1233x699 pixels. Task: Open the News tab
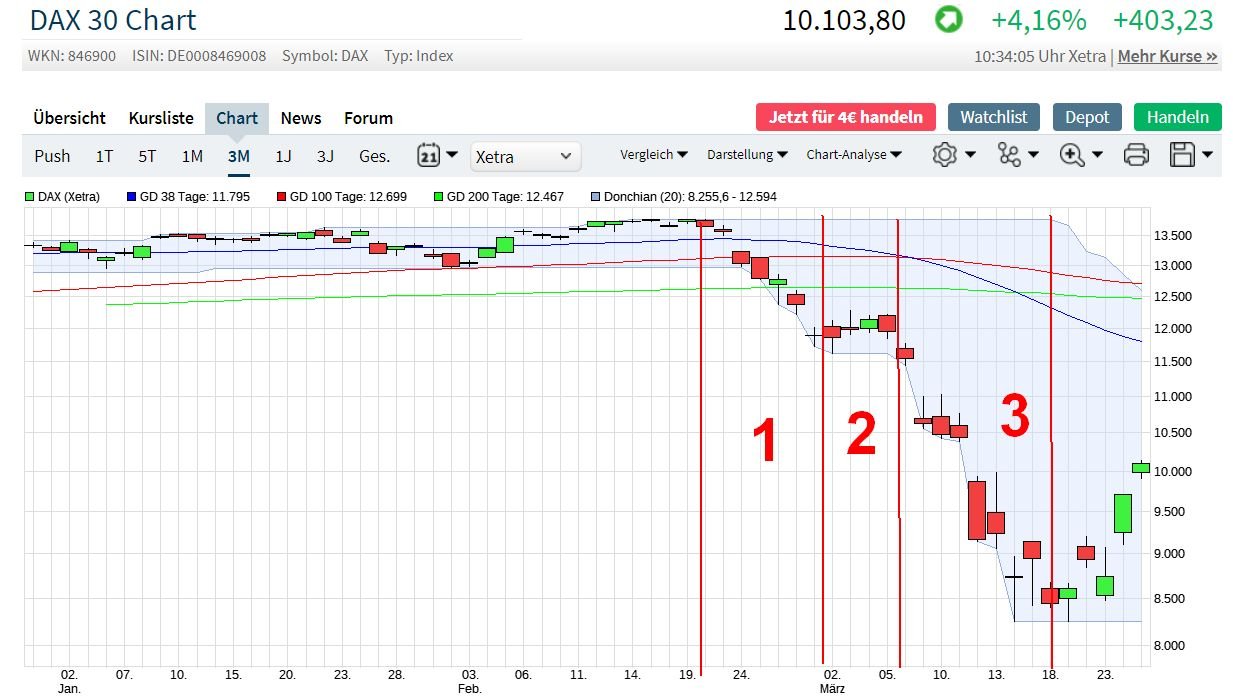301,118
